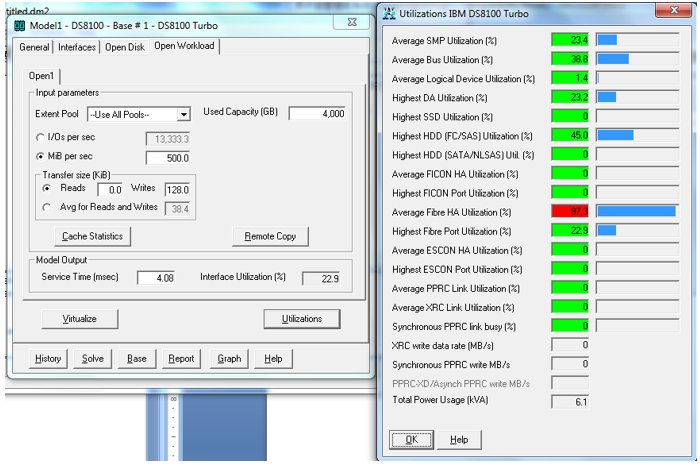Click the Service Time (msec) field
Viewport: 700px width, 467px height.
click(x=156, y=278)
